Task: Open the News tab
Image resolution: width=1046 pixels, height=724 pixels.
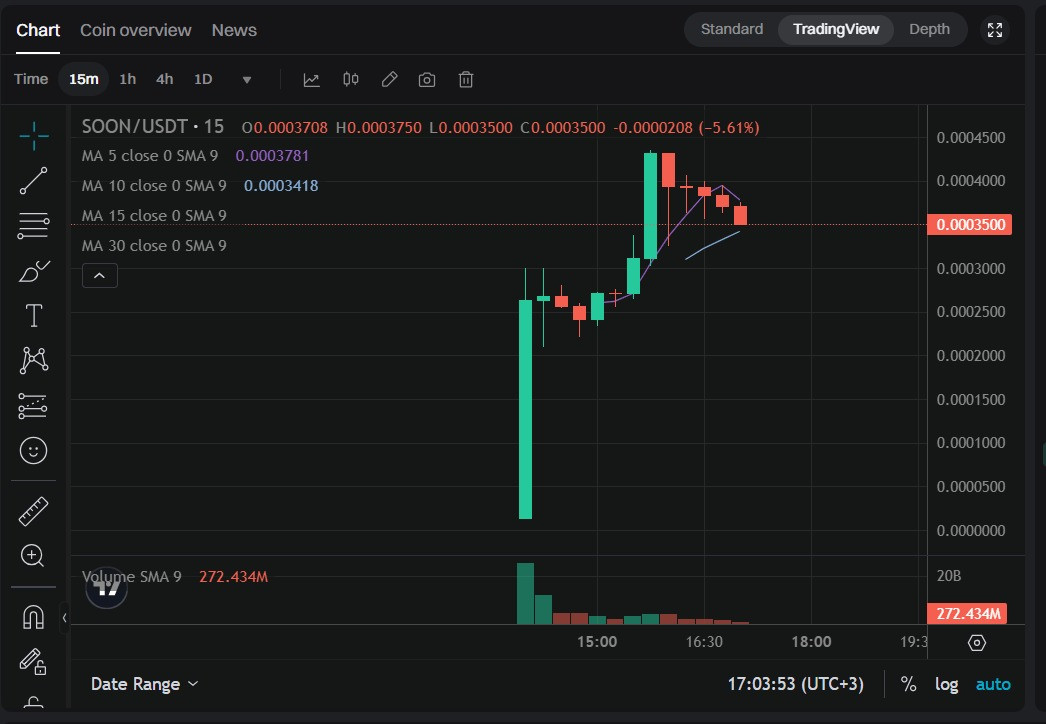Action: 234,30
